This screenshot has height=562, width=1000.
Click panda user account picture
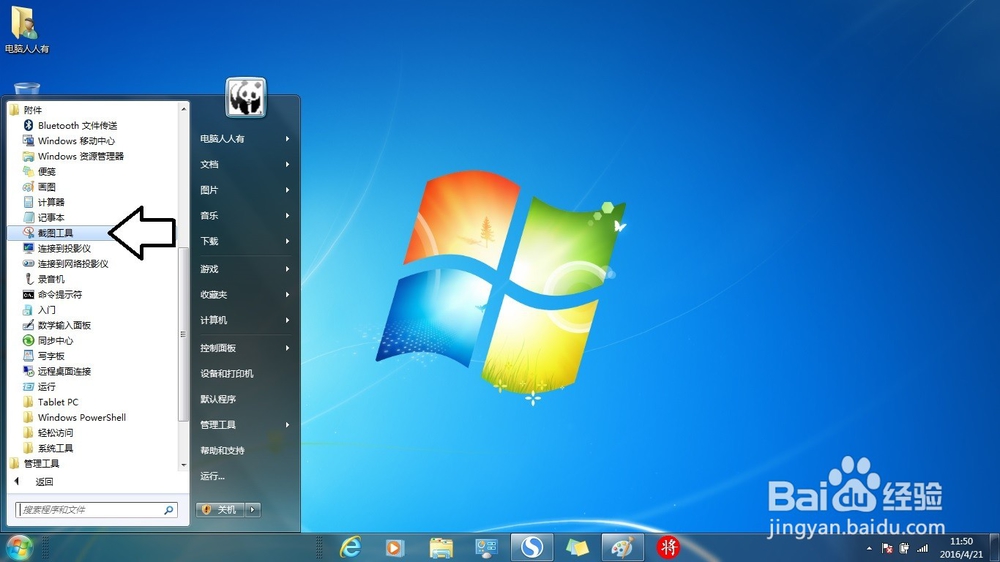pos(246,97)
